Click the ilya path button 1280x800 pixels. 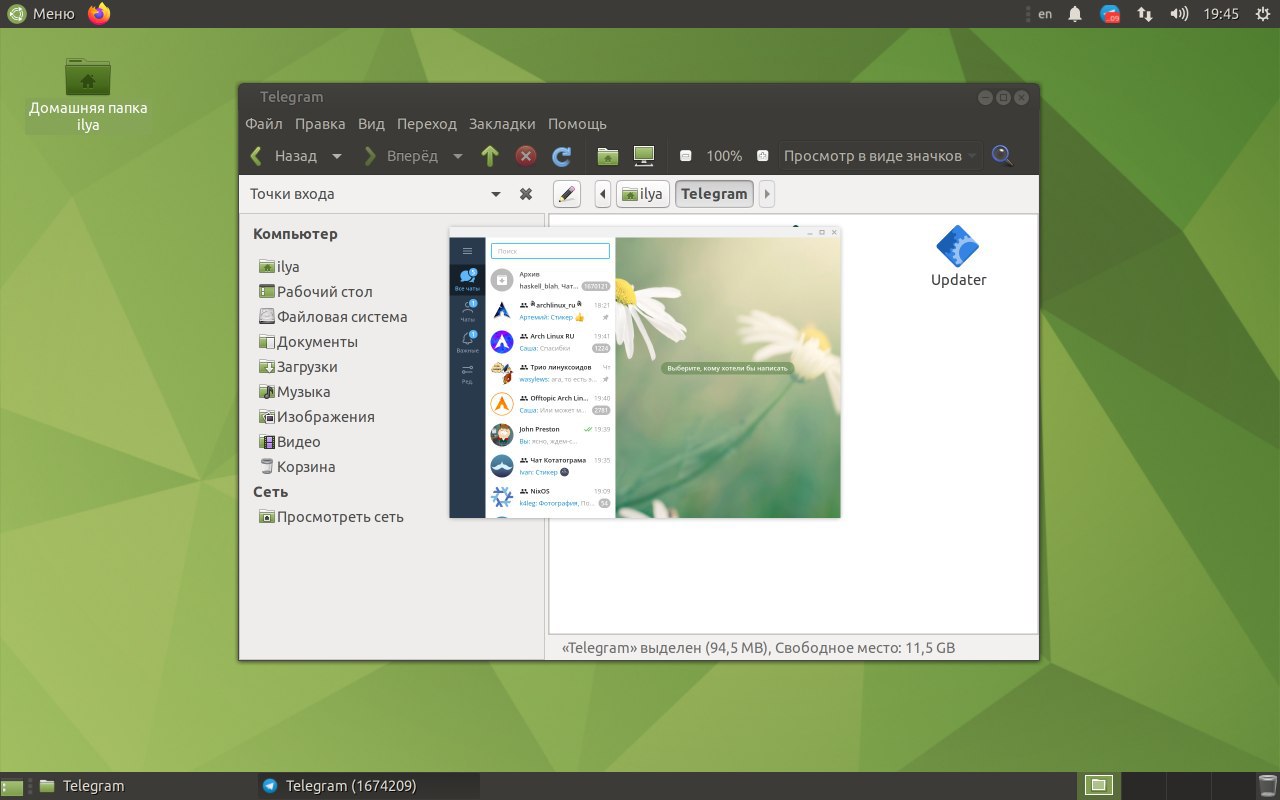tap(642, 194)
